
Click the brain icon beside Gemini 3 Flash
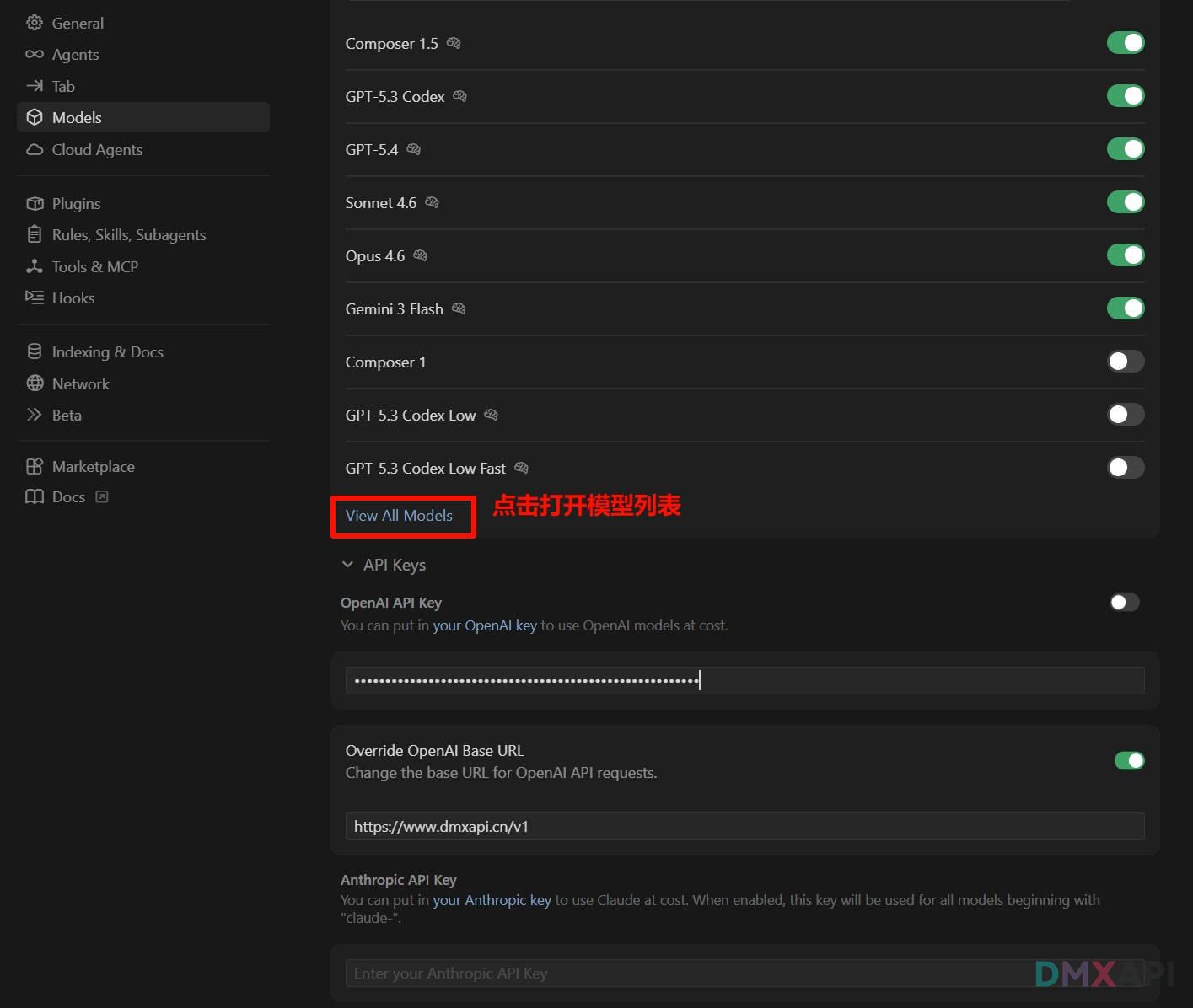459,308
